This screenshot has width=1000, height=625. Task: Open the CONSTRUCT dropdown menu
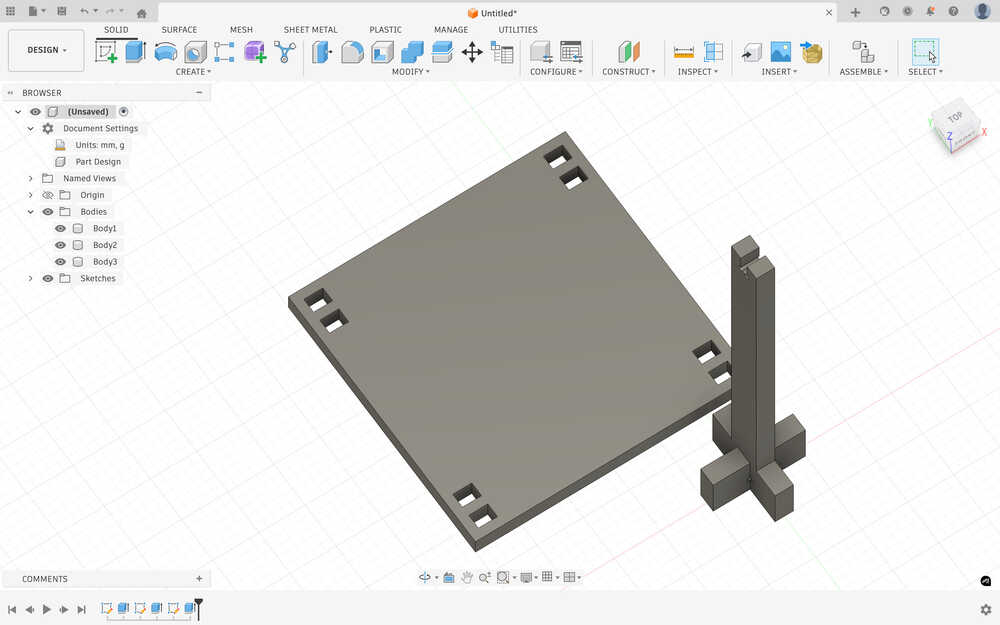pos(629,71)
